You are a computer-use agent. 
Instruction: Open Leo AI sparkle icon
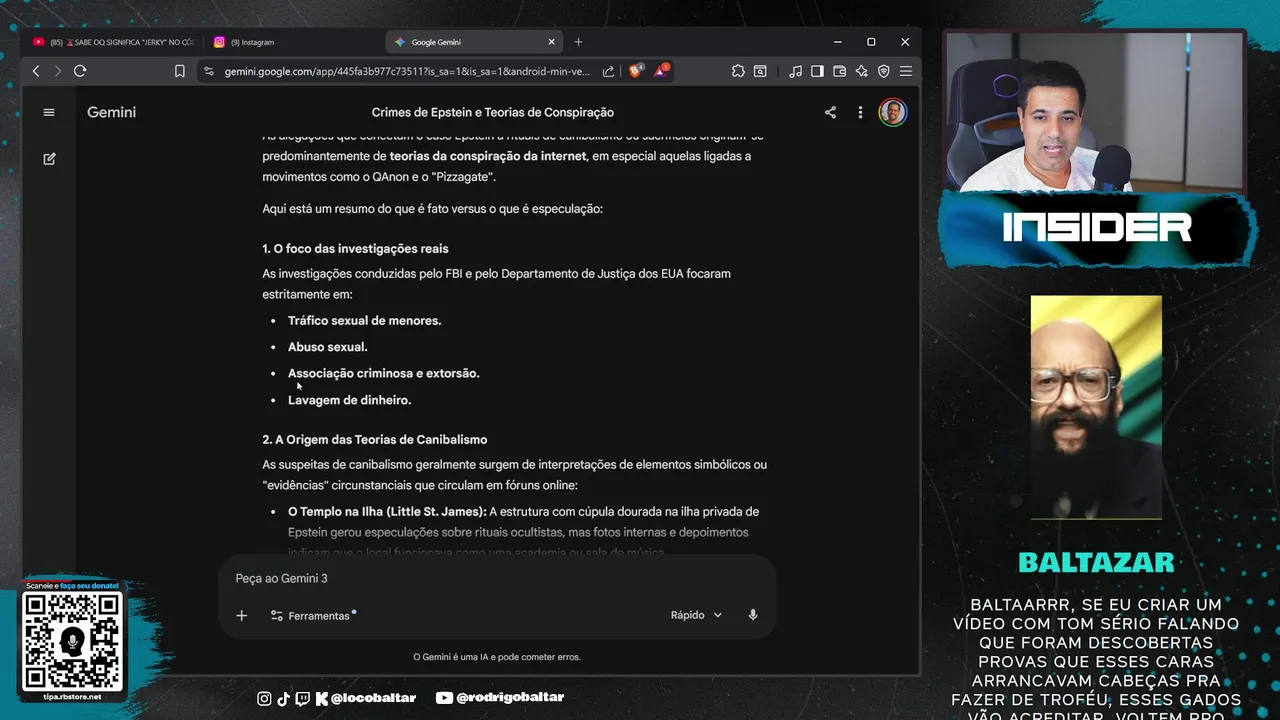(861, 71)
